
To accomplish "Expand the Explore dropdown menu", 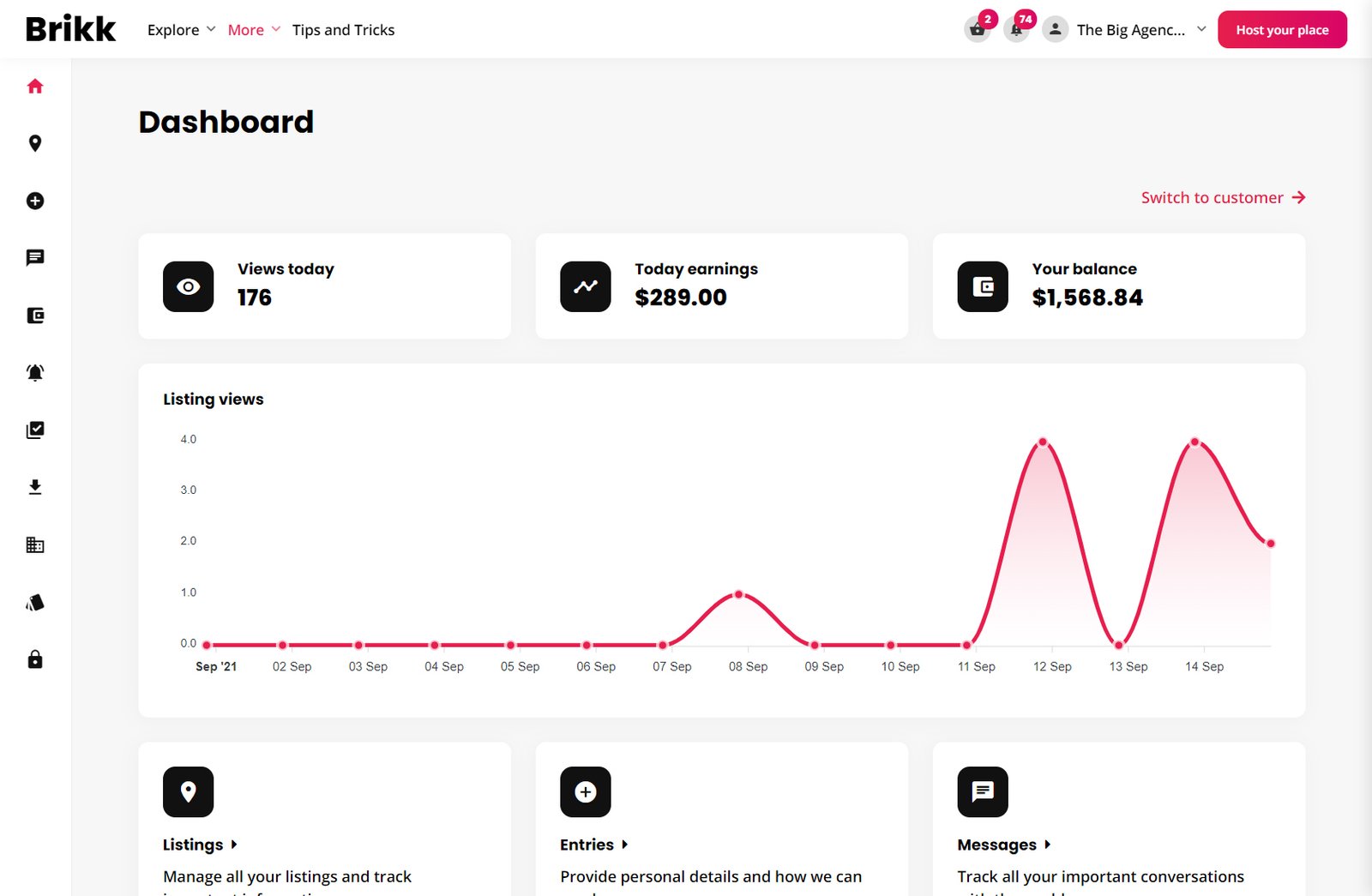I will (x=181, y=30).
